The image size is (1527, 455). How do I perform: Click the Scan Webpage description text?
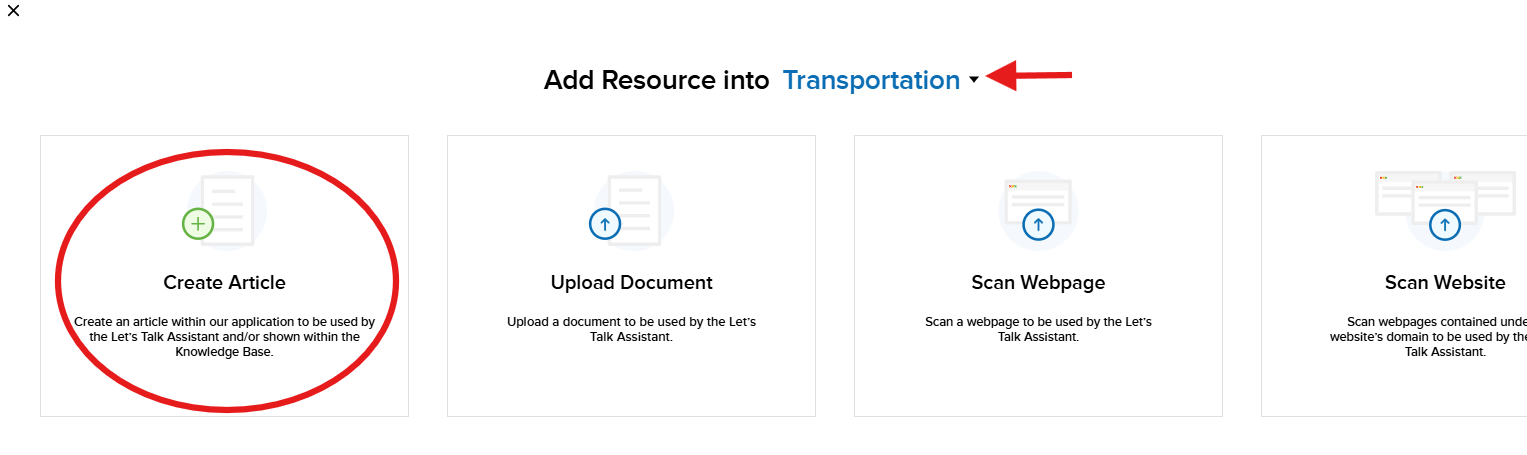(x=1038, y=329)
